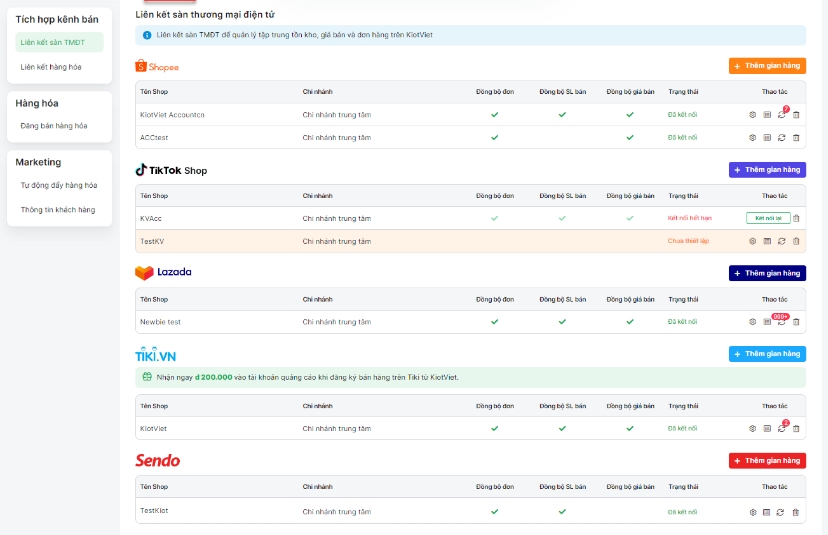The height and width of the screenshot is (535, 828).
Task: Open Đăng bán hàng hóa in the sidebar
Action: click(54, 126)
